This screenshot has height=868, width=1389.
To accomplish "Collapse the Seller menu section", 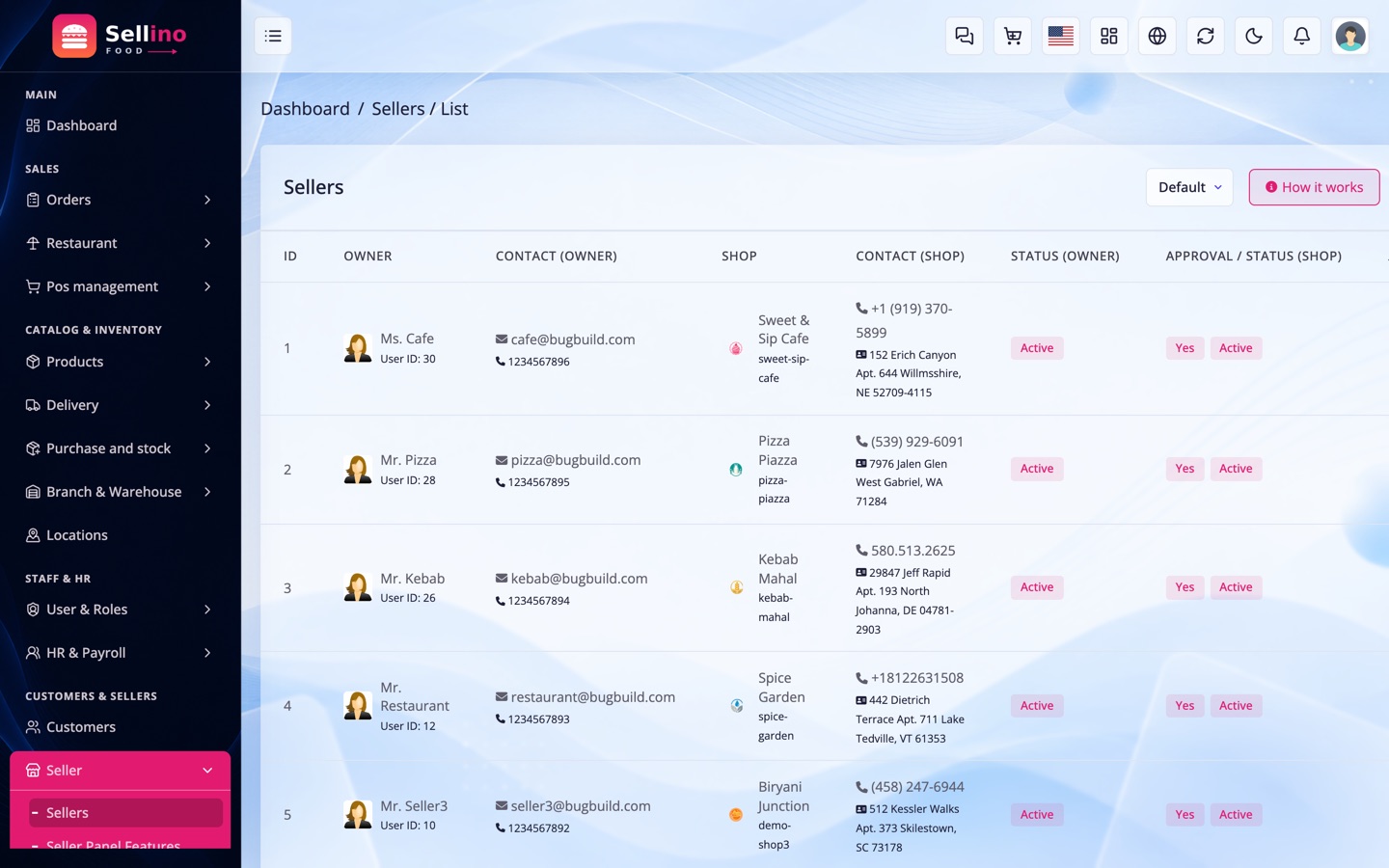I will pos(120,771).
